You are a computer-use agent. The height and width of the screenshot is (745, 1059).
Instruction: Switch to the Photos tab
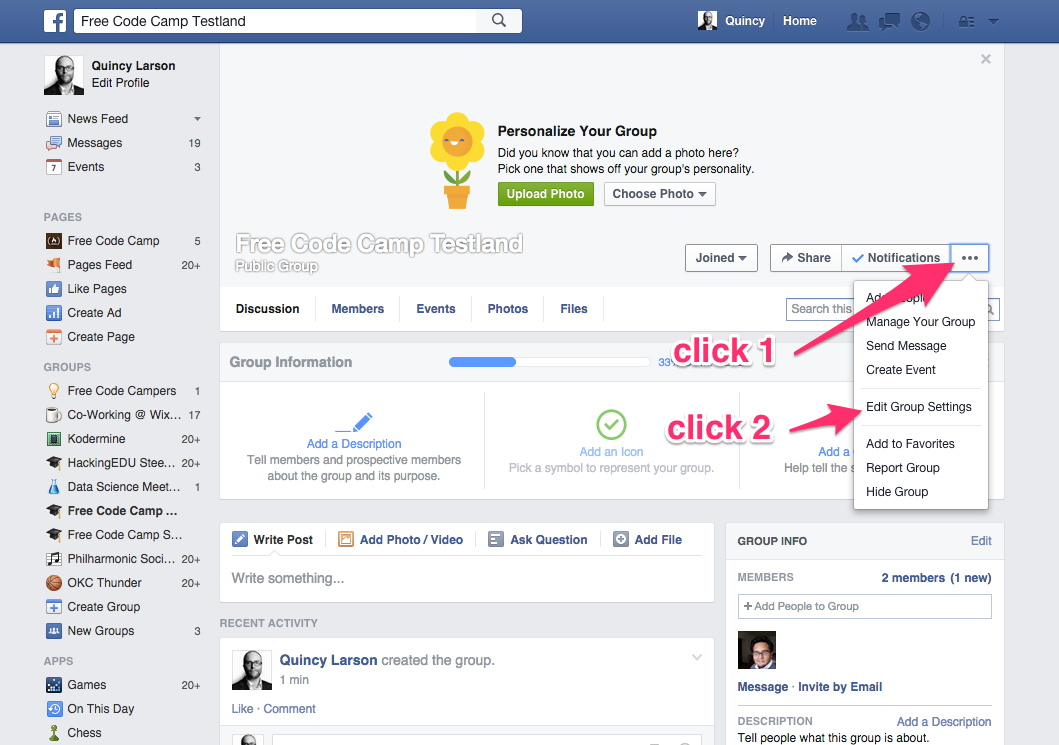(507, 309)
